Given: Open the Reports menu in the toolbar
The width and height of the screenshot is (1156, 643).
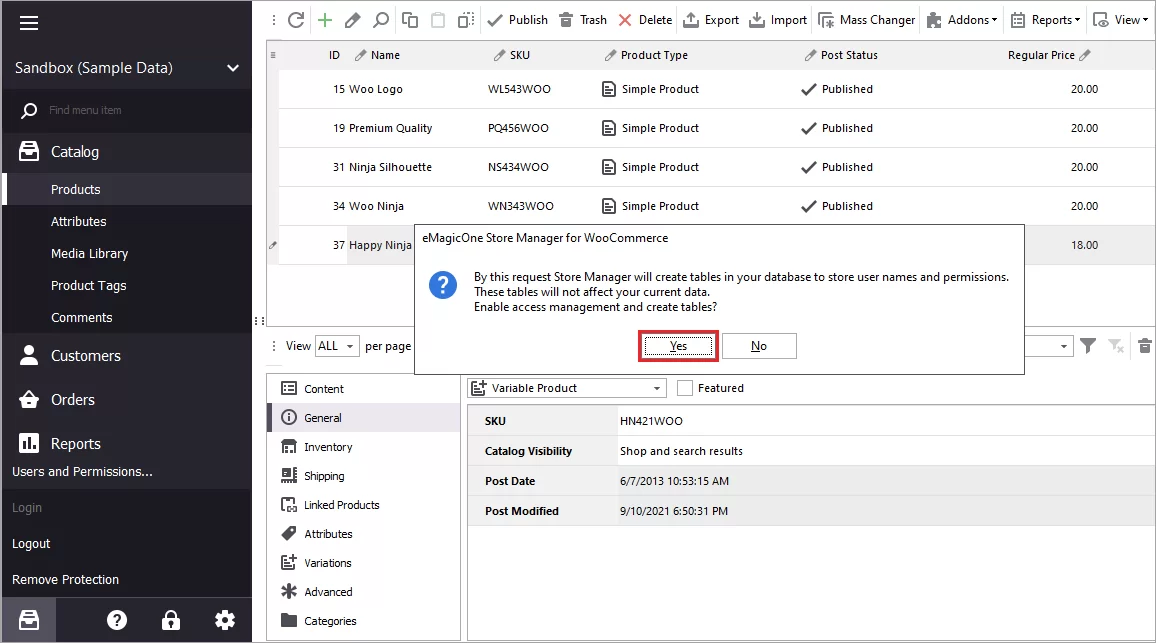Looking at the screenshot, I should (1045, 19).
